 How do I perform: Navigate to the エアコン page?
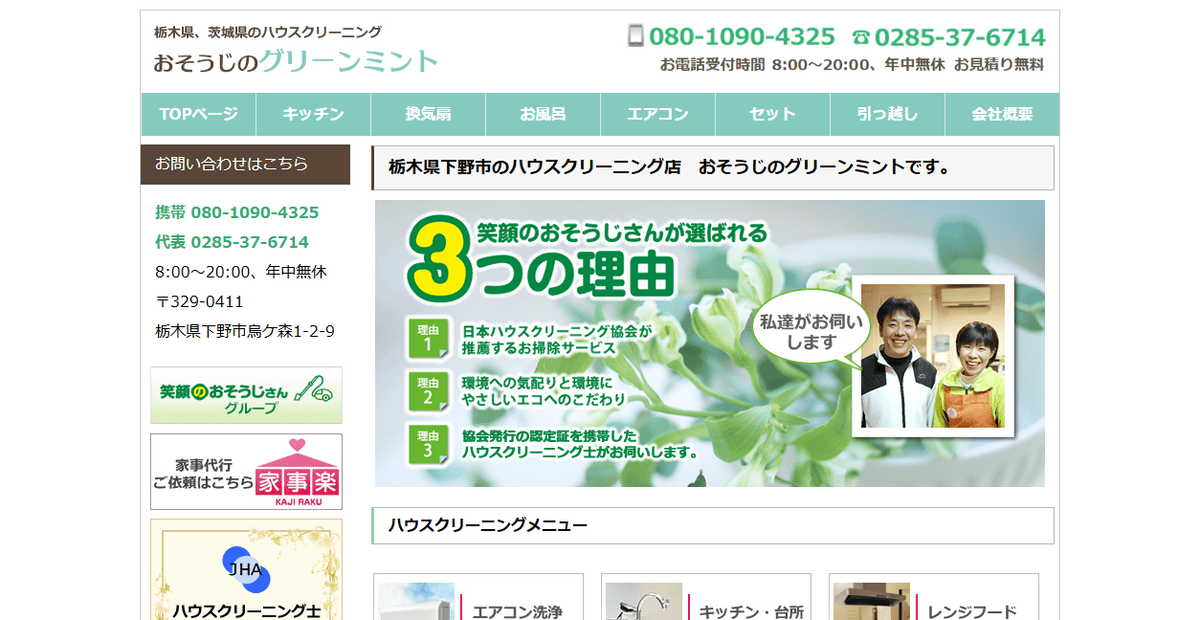click(x=658, y=114)
